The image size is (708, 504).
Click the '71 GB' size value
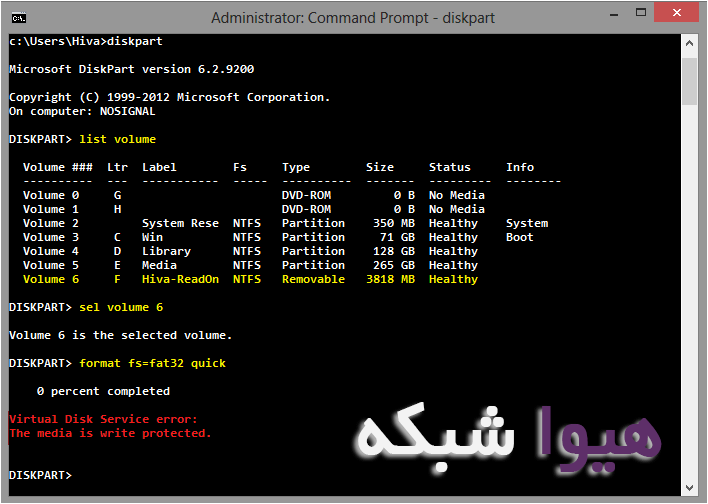[x=397, y=237]
